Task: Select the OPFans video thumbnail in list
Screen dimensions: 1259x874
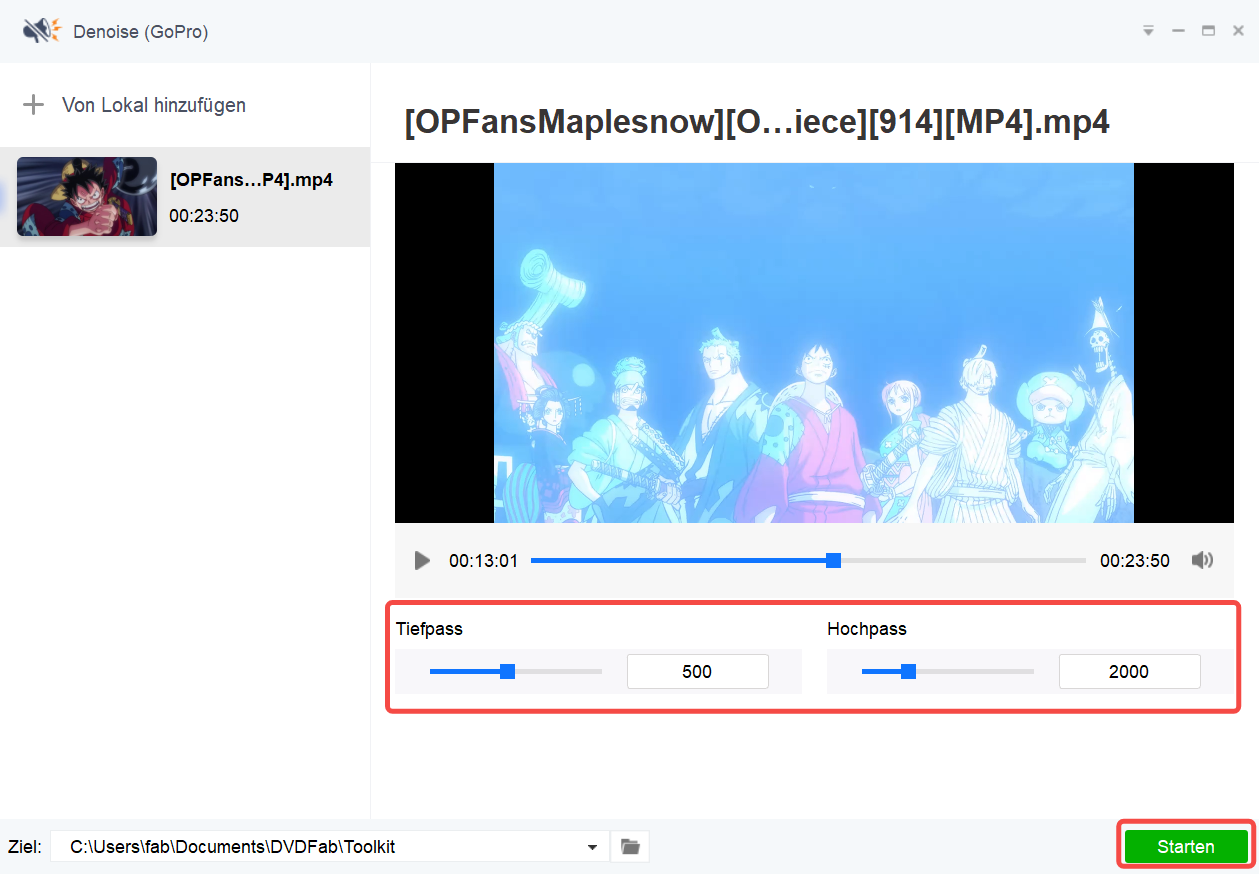Action: (x=87, y=196)
